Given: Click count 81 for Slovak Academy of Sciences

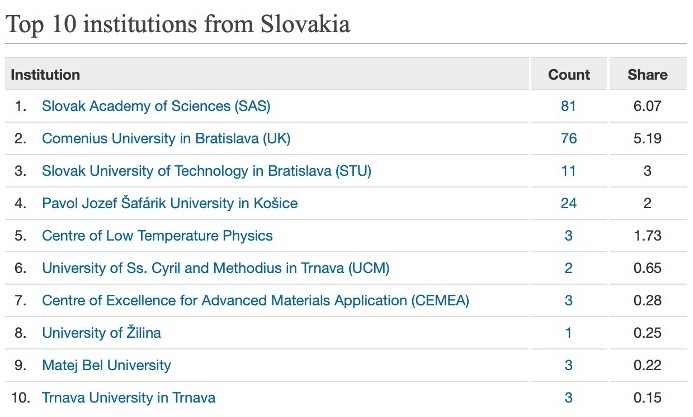Looking at the screenshot, I should [x=568, y=106].
